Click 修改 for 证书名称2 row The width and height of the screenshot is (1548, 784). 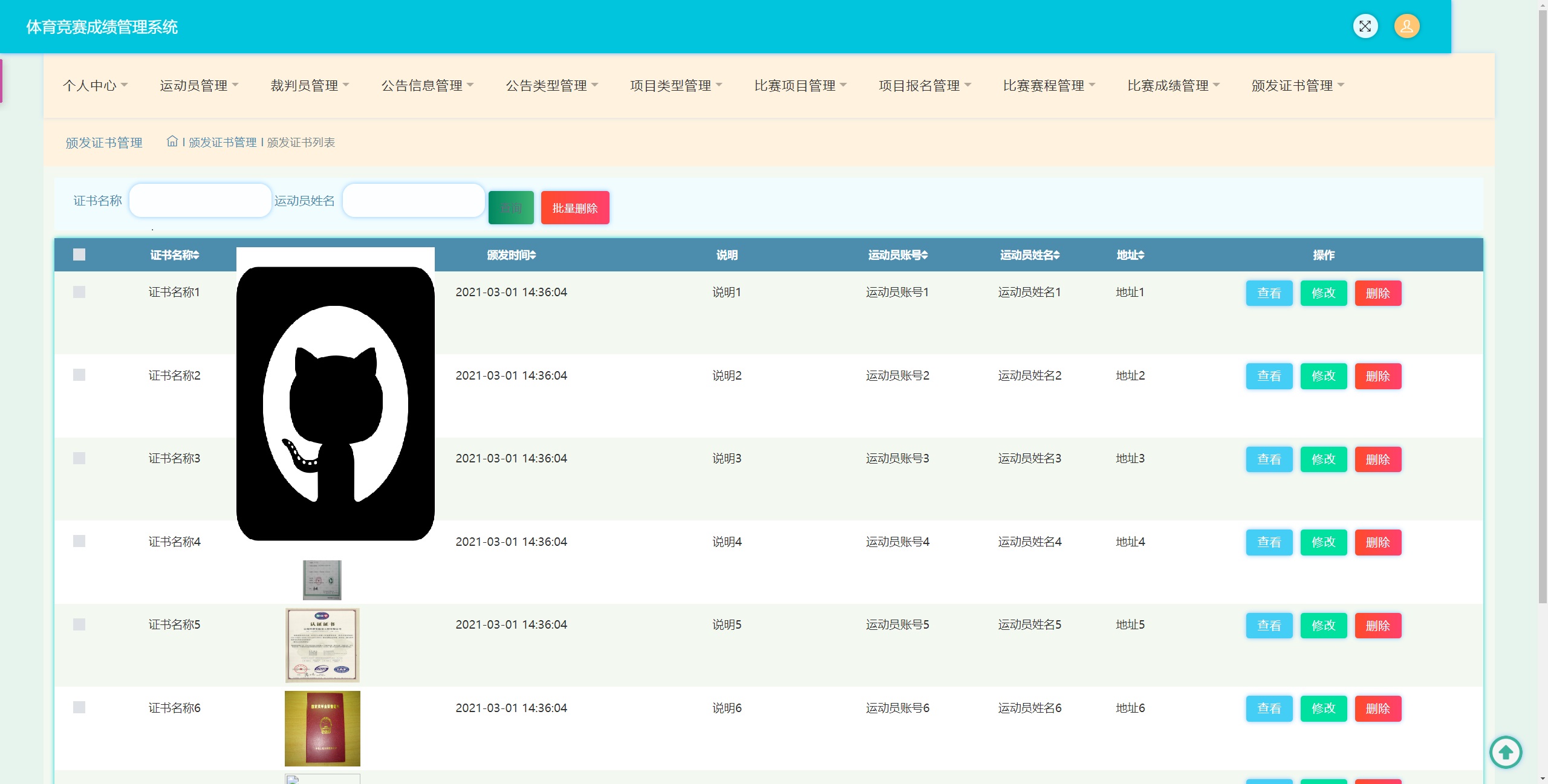coord(1324,376)
